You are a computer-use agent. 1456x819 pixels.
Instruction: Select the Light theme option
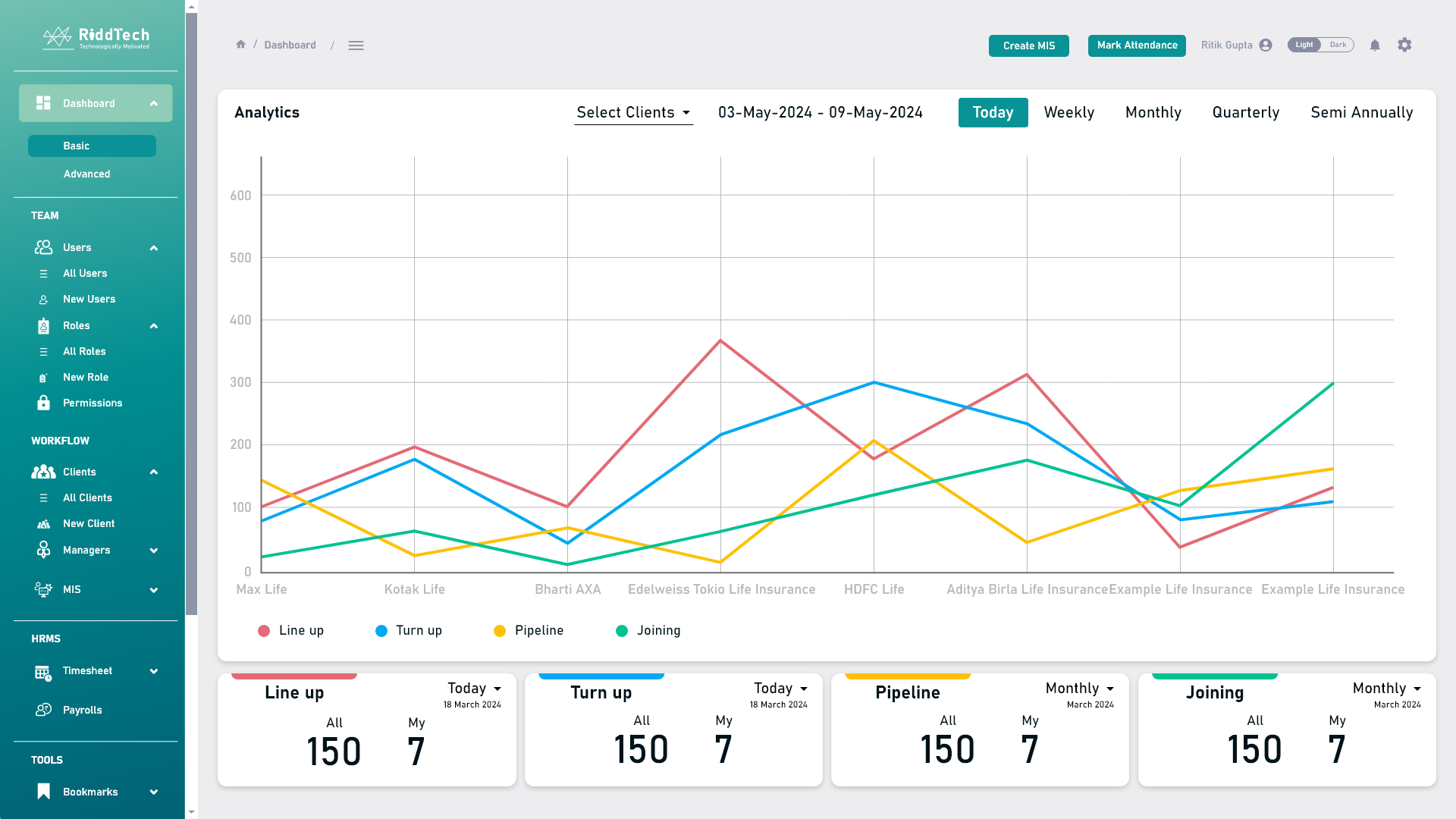pyautogui.click(x=1304, y=45)
